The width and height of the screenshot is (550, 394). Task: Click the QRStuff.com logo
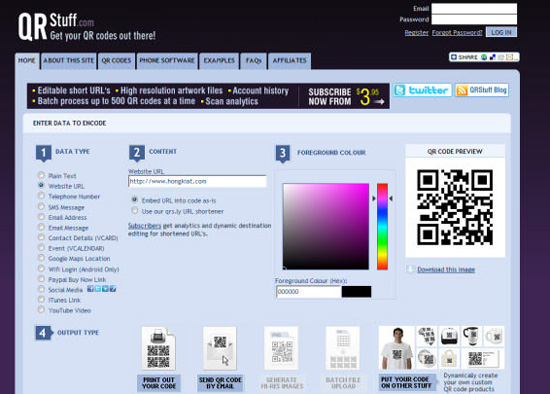tap(87, 27)
